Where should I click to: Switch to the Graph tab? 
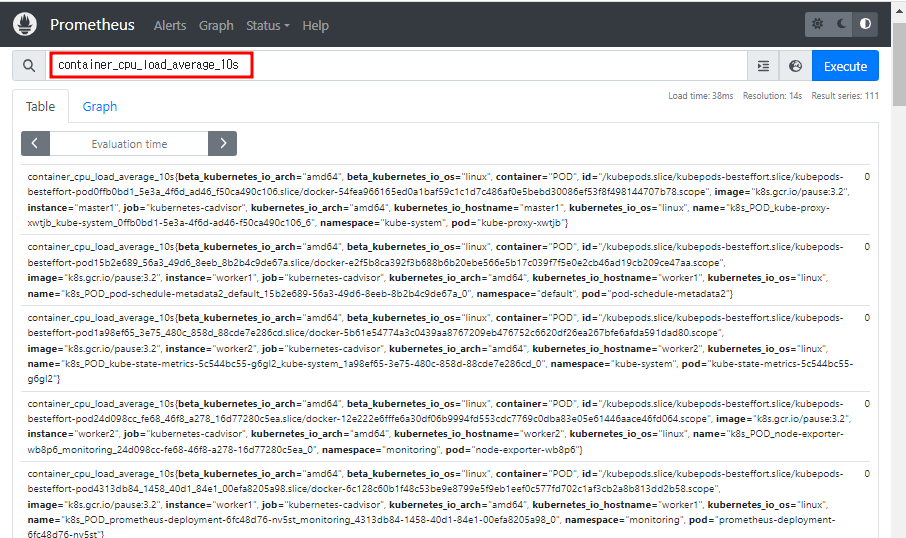pos(99,106)
